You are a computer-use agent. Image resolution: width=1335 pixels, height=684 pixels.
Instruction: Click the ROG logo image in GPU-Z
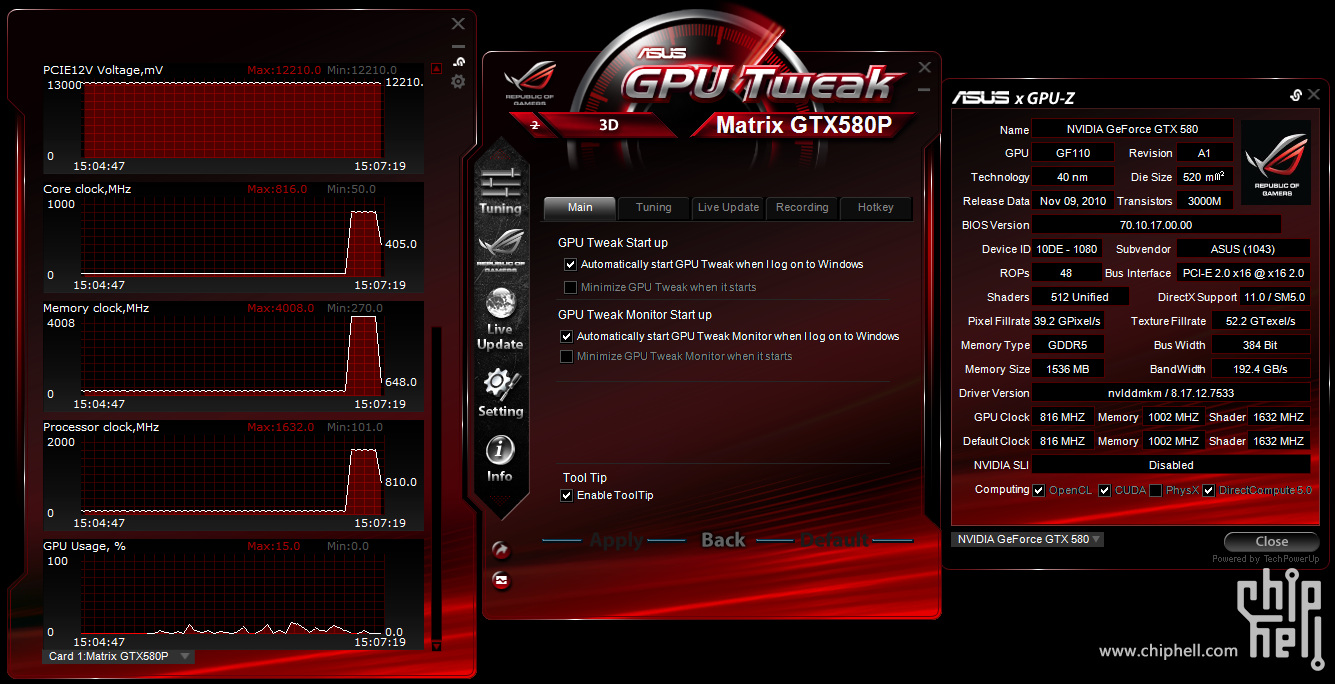[x=1276, y=162]
